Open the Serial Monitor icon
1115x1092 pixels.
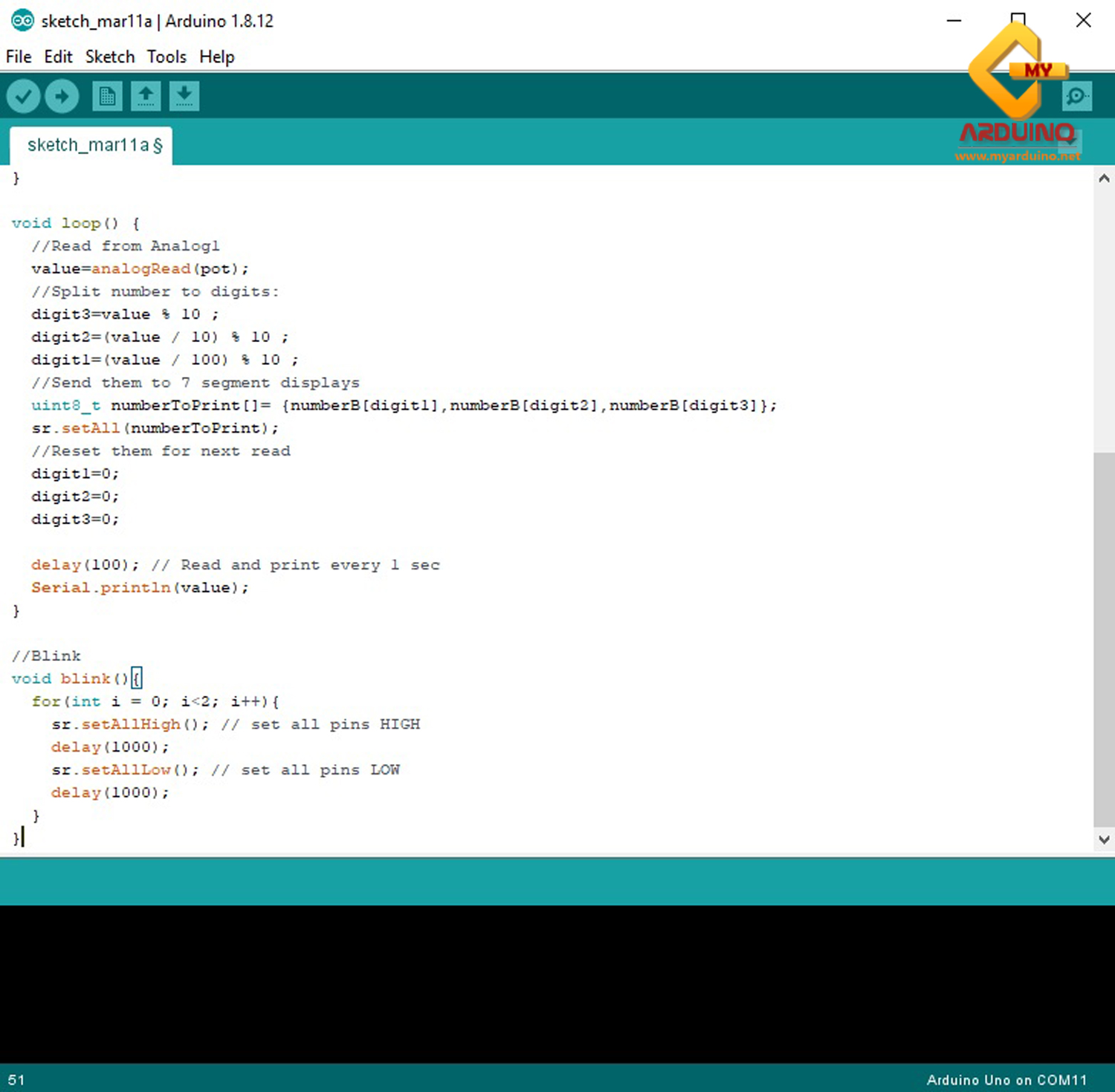[1076, 95]
